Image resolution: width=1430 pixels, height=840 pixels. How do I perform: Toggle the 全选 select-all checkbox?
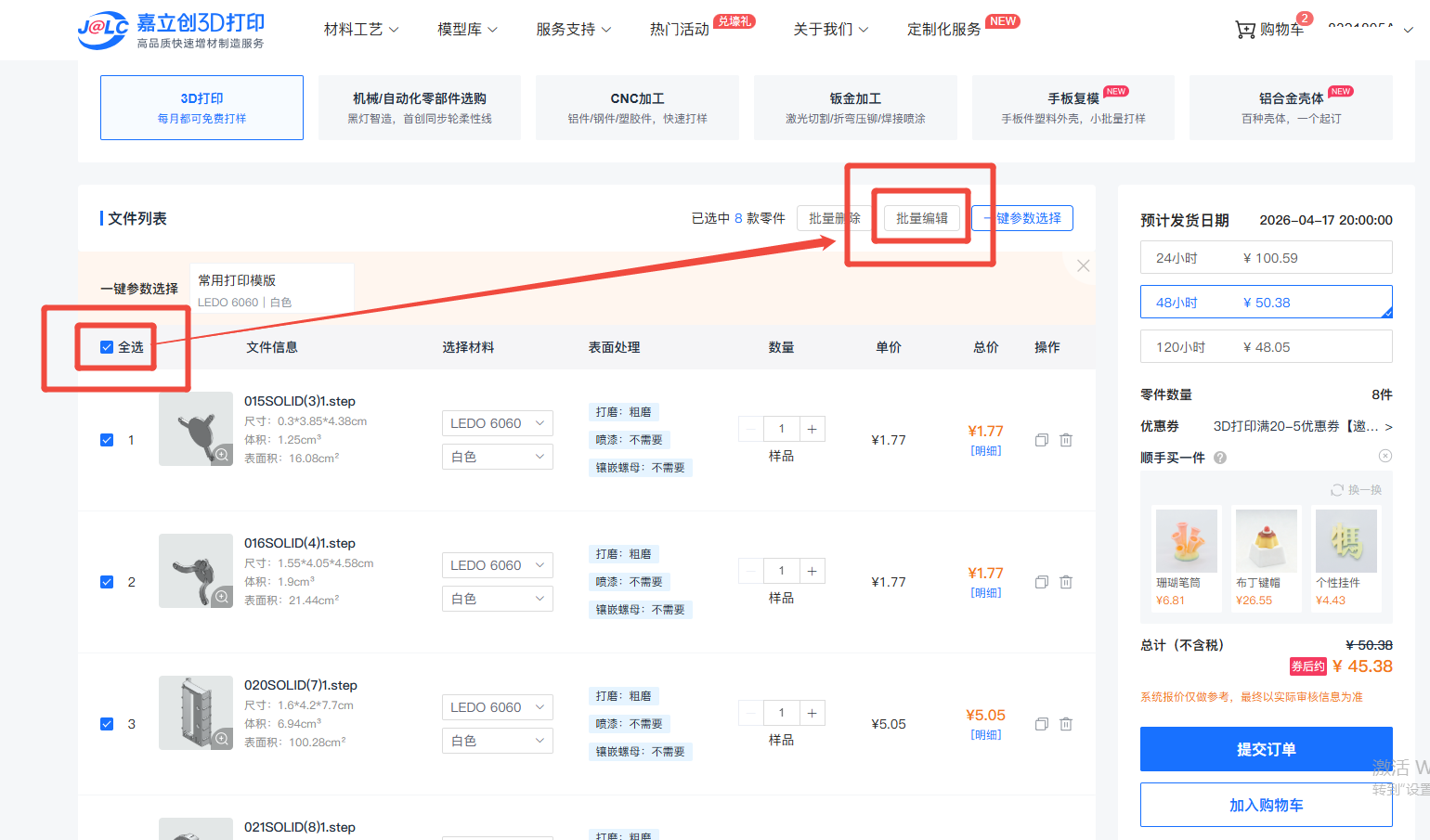[x=107, y=347]
